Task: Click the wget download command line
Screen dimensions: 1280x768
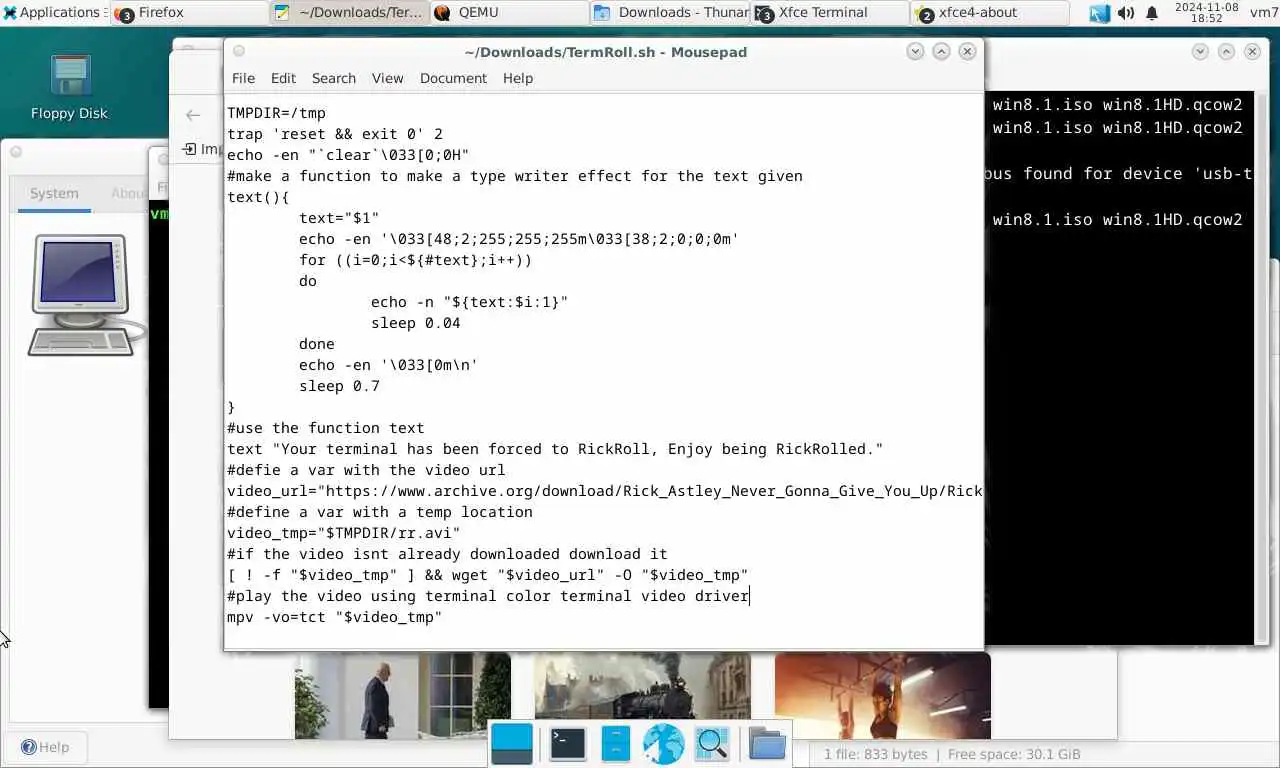Action: (488, 575)
